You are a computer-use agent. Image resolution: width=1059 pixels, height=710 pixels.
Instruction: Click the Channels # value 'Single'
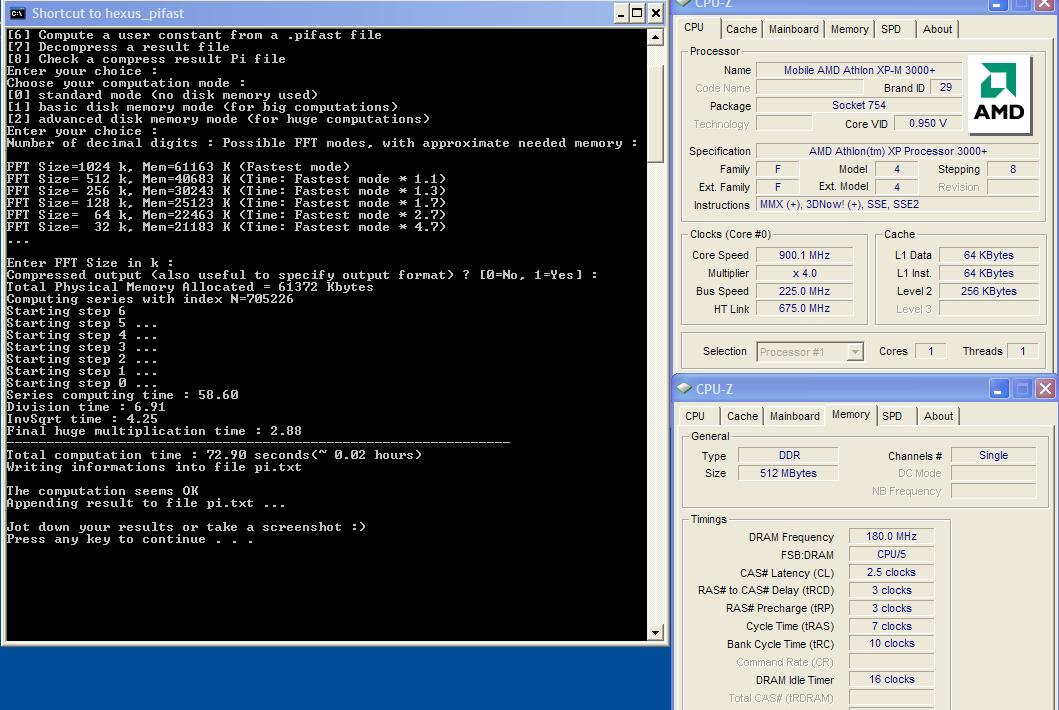pyautogui.click(x=993, y=455)
